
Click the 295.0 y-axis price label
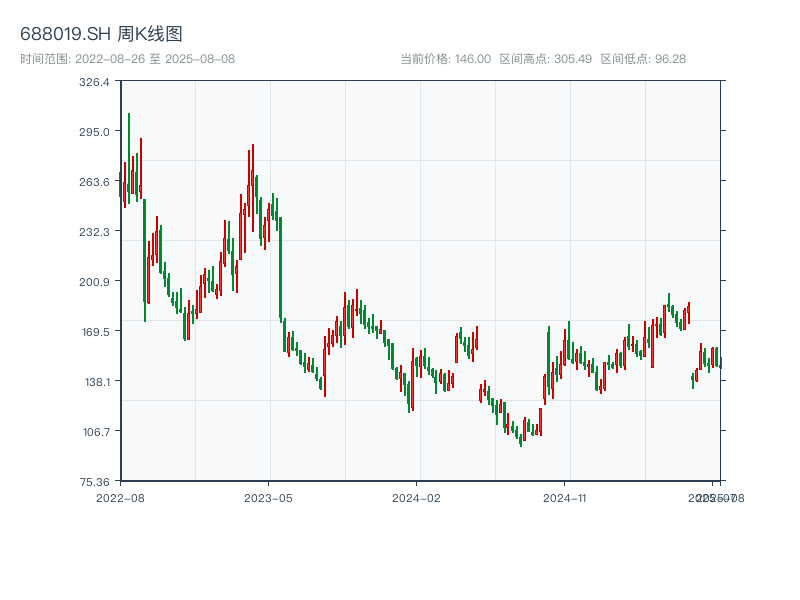click(x=94, y=132)
